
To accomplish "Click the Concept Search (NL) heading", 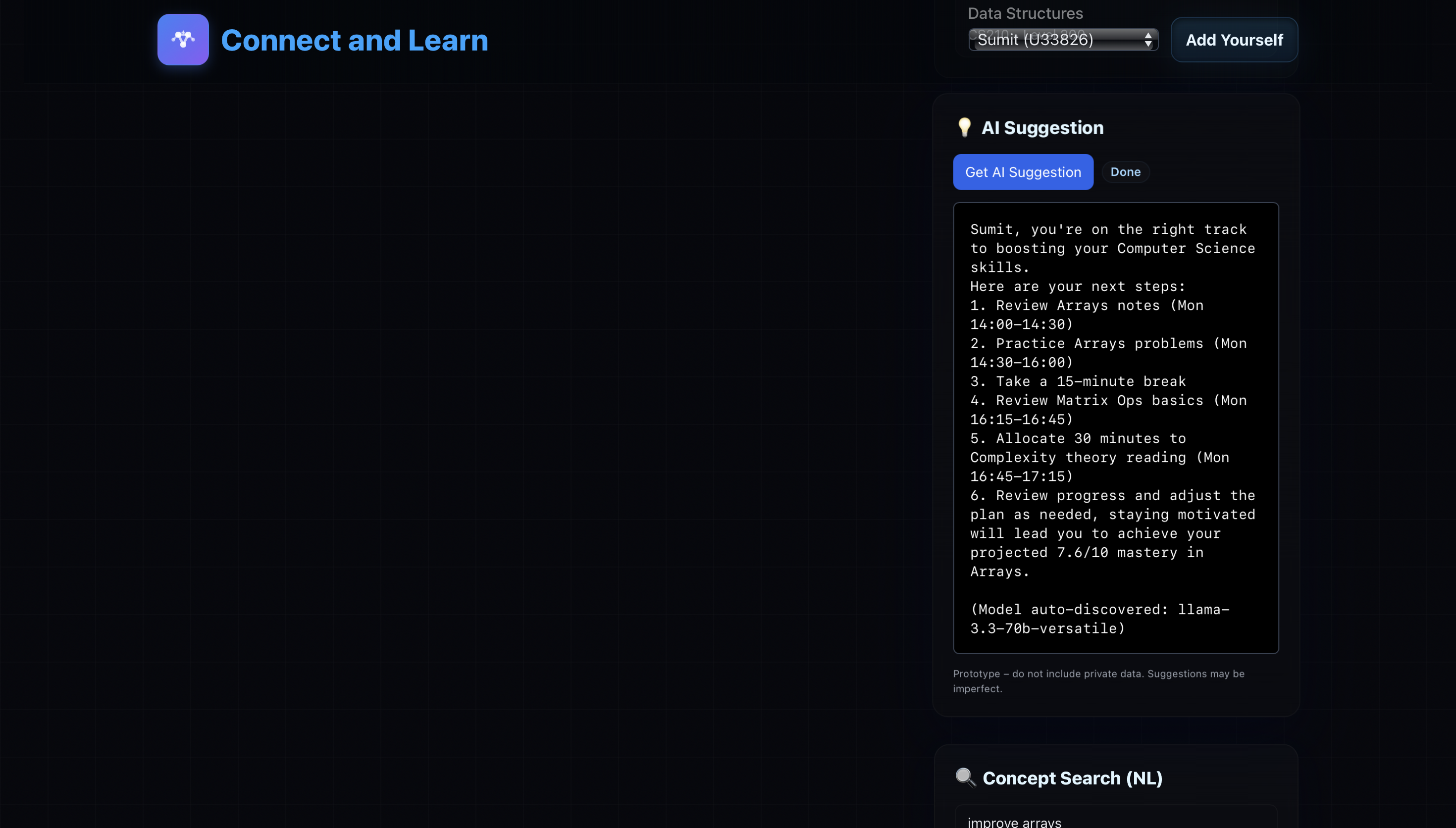I will tap(1072, 778).
